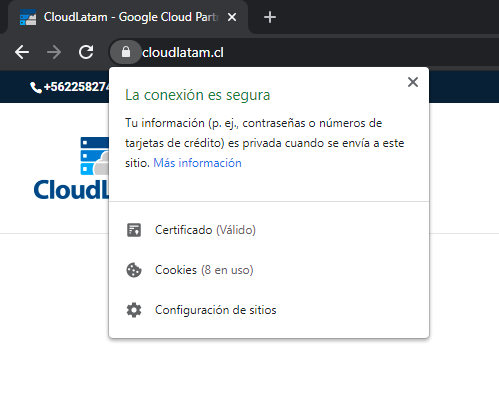Screen dimensions: 499x395
Task: Close the connection security popup
Action: tap(413, 82)
